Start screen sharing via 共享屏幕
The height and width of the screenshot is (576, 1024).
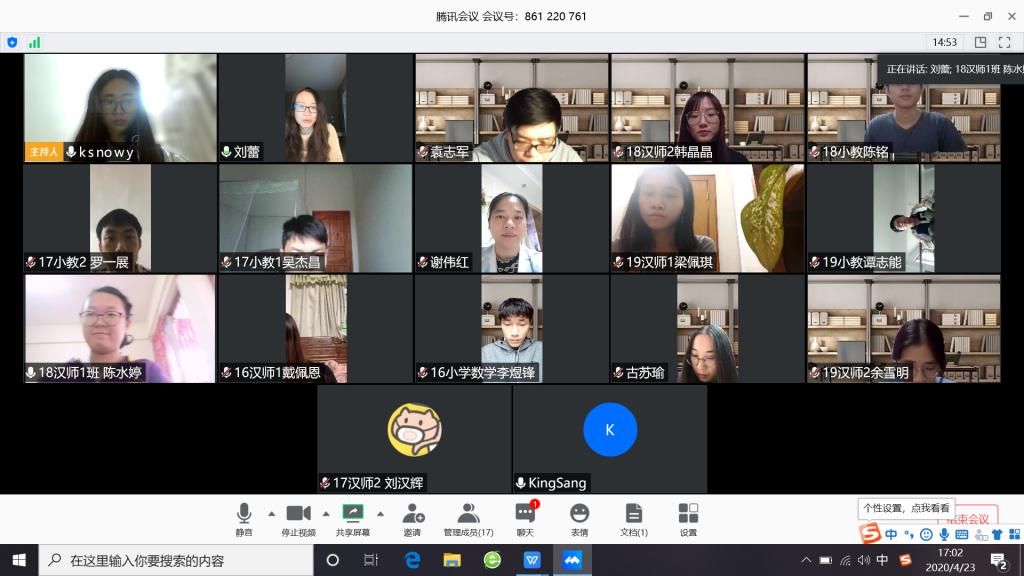click(352, 518)
